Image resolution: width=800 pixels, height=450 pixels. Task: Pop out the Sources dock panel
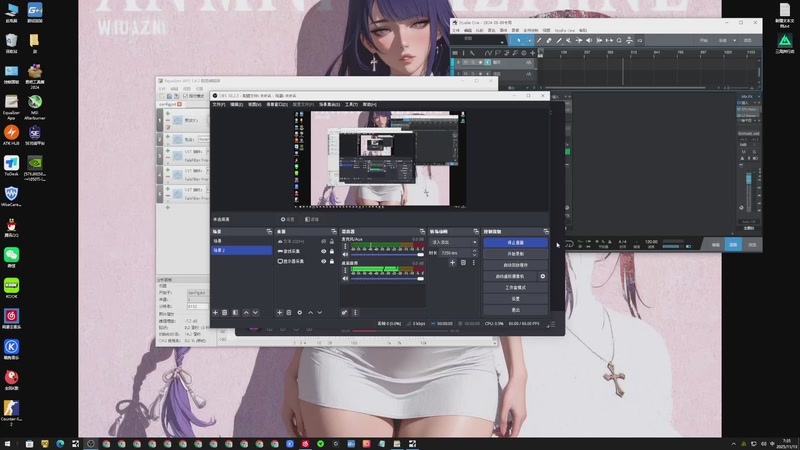click(334, 232)
